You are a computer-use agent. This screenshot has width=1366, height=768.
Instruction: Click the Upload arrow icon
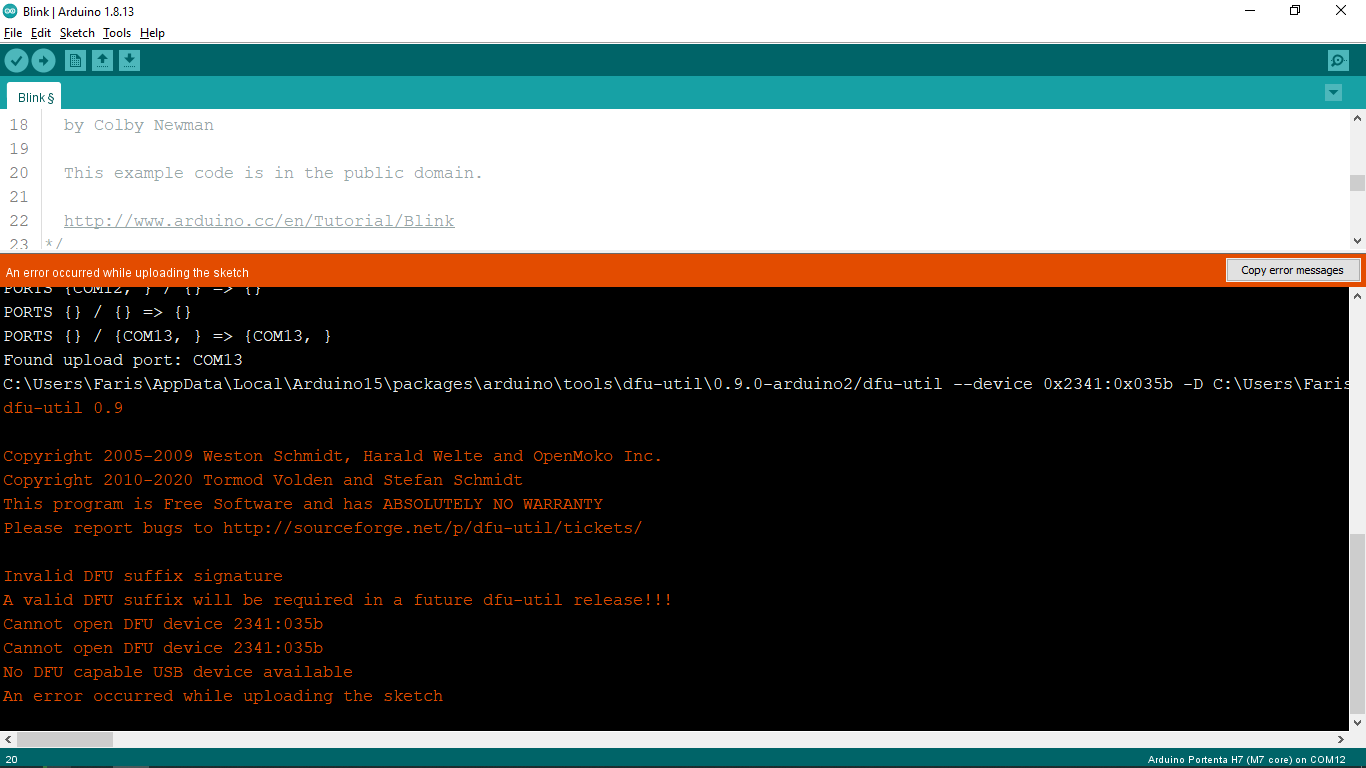pos(43,61)
